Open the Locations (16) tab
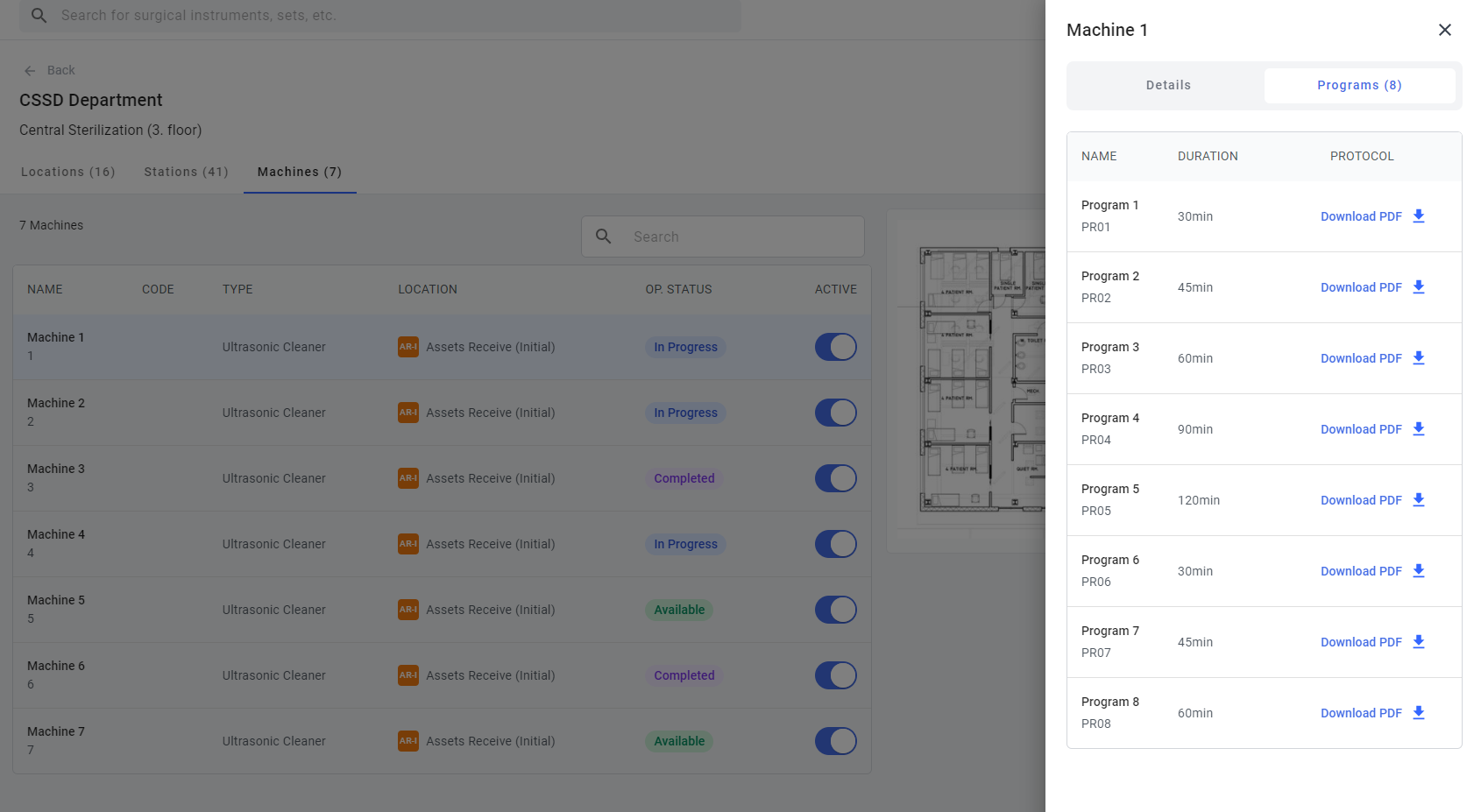Screen dimensions: 1481x812 point(68,172)
